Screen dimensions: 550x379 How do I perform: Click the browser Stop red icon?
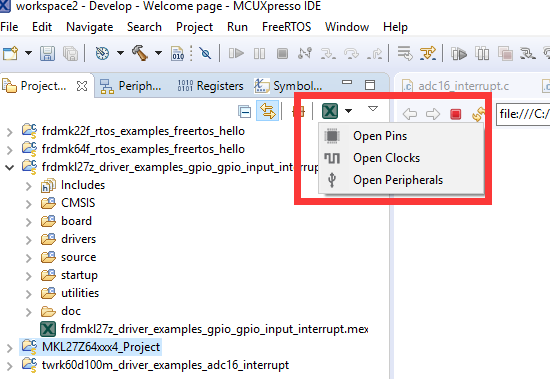coord(456,114)
